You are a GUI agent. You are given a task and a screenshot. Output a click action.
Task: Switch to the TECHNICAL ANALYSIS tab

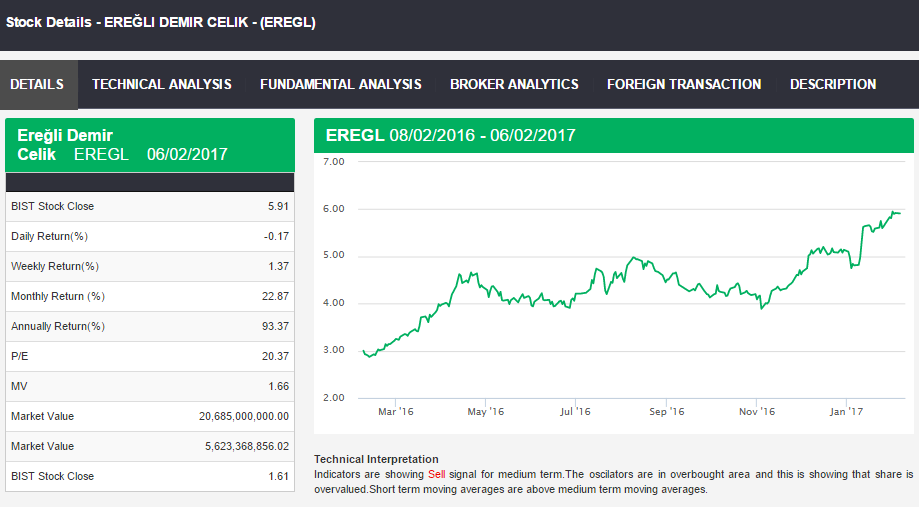pos(162,84)
